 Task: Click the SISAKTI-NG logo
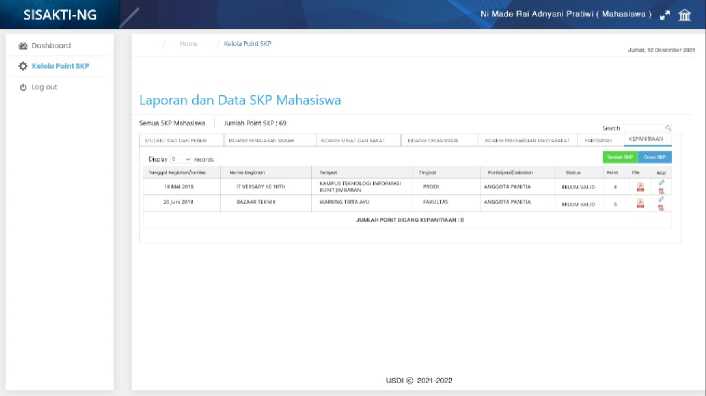point(60,15)
